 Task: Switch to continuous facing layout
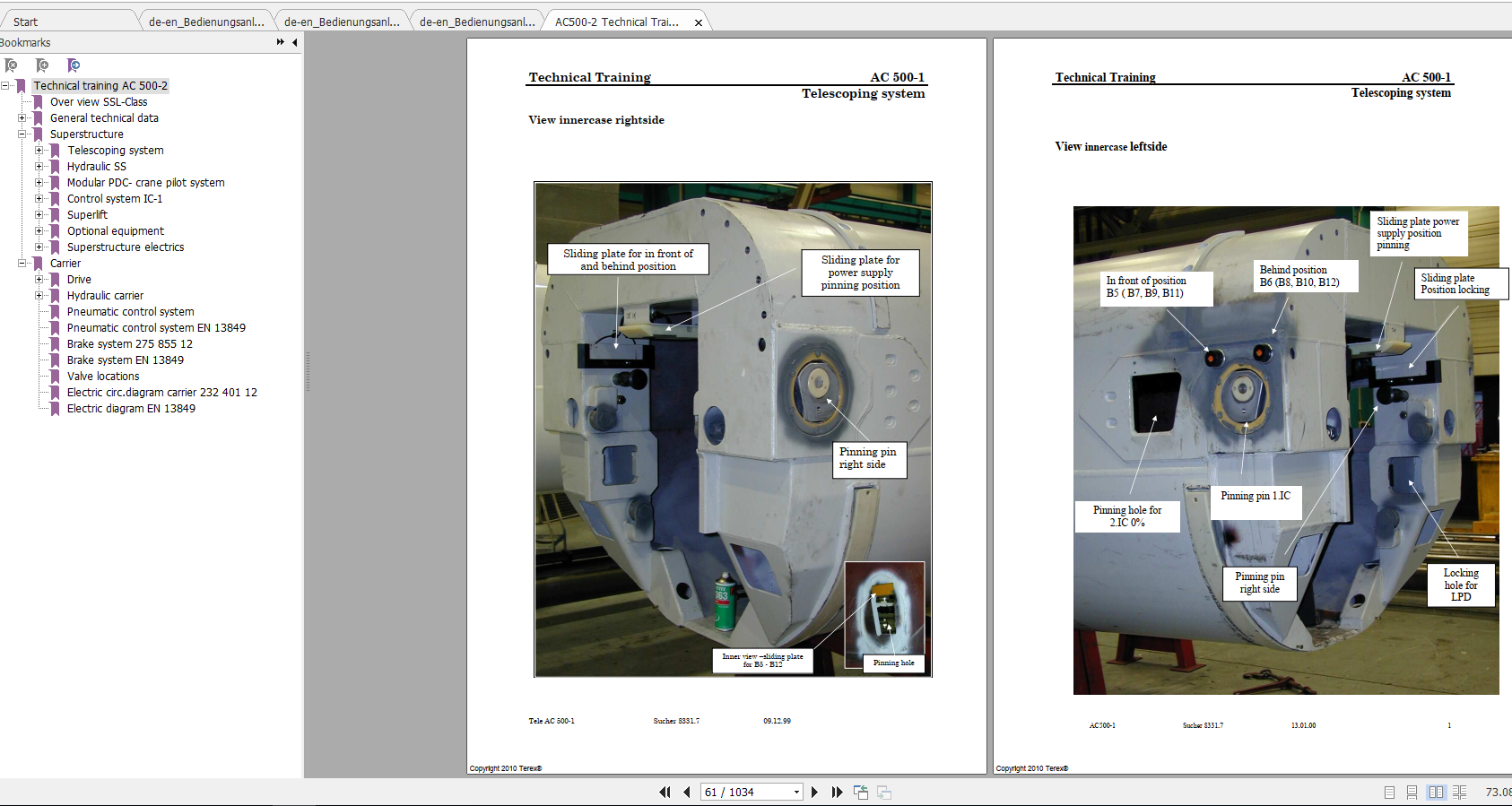[1460, 793]
